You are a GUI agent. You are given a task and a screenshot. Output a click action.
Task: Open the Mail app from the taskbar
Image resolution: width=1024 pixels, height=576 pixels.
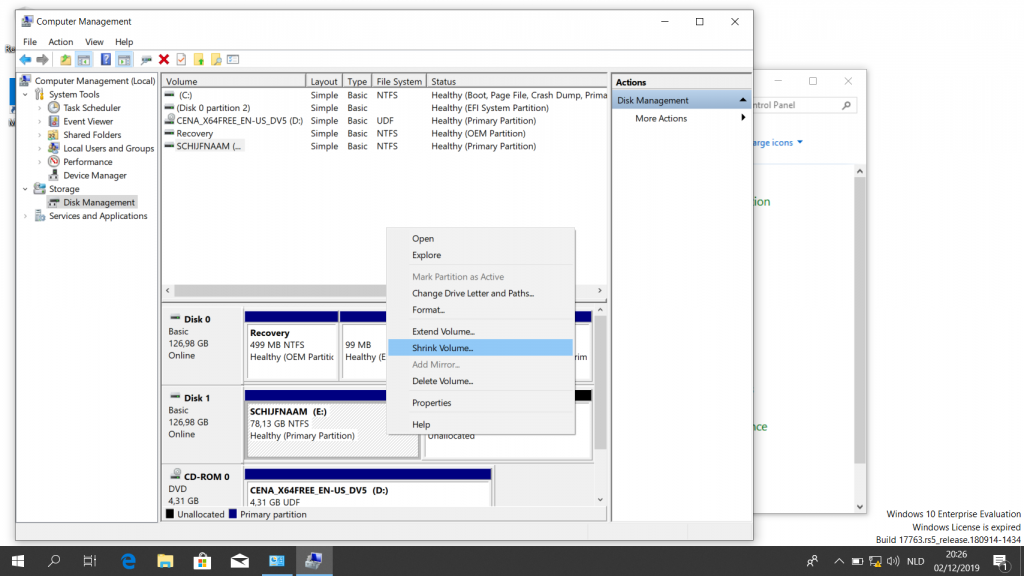[x=240, y=561]
